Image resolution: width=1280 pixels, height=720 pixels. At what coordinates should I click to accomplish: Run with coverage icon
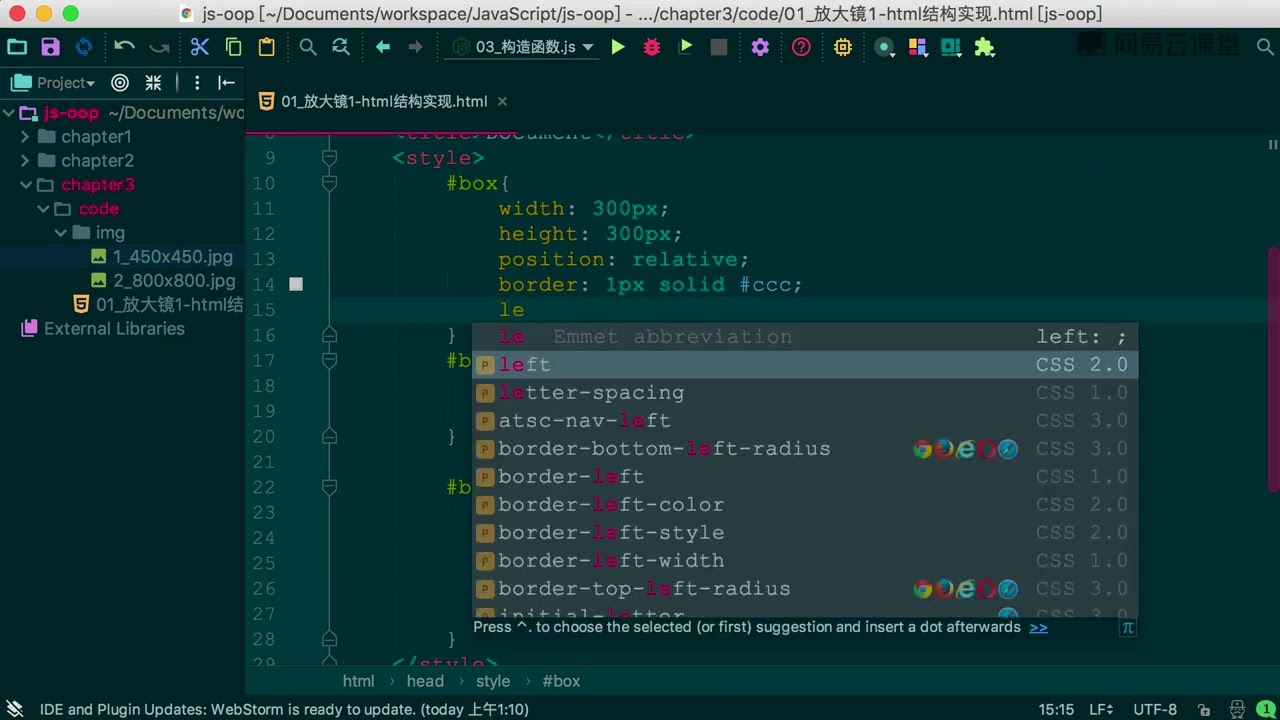point(685,47)
